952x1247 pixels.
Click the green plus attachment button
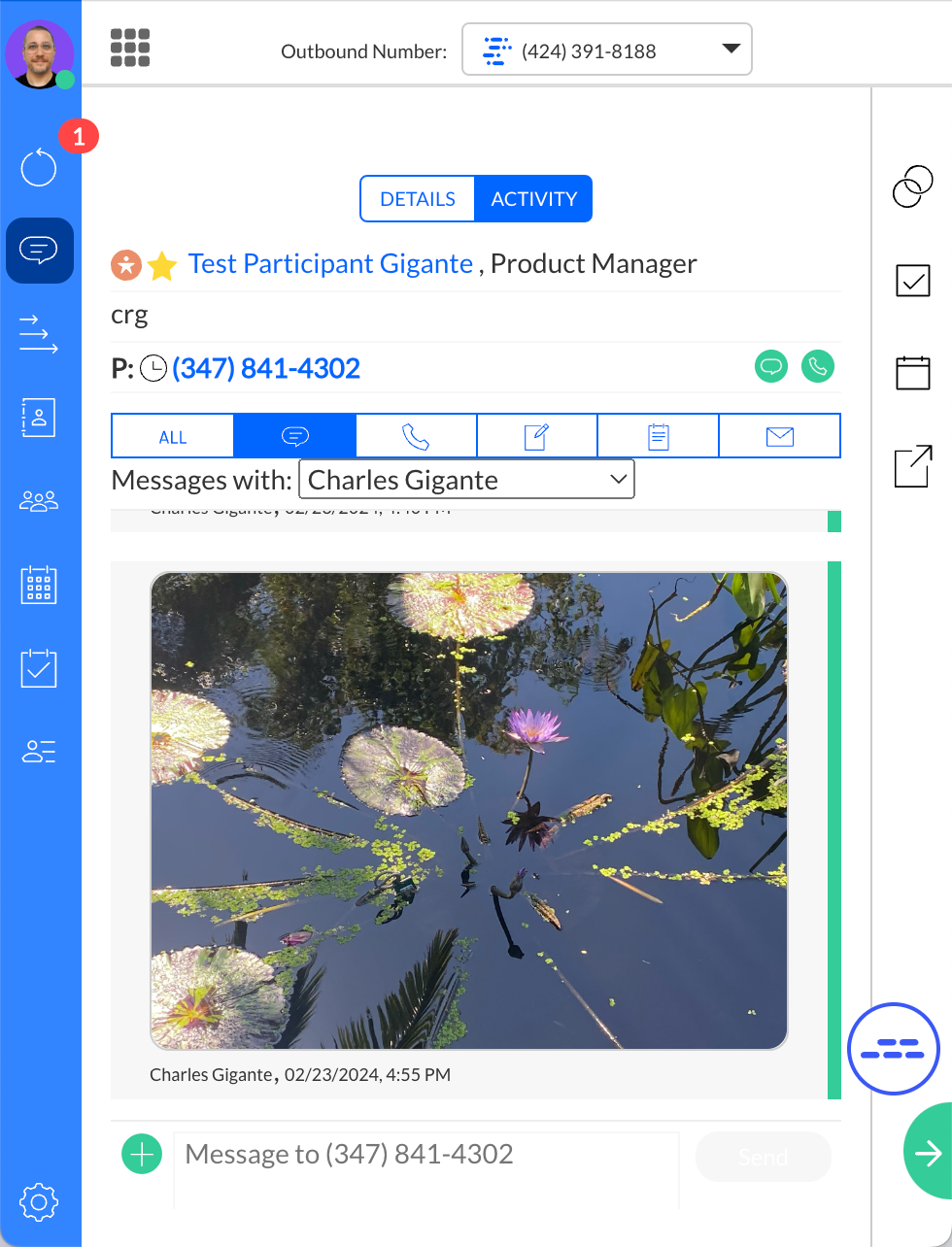click(142, 1154)
